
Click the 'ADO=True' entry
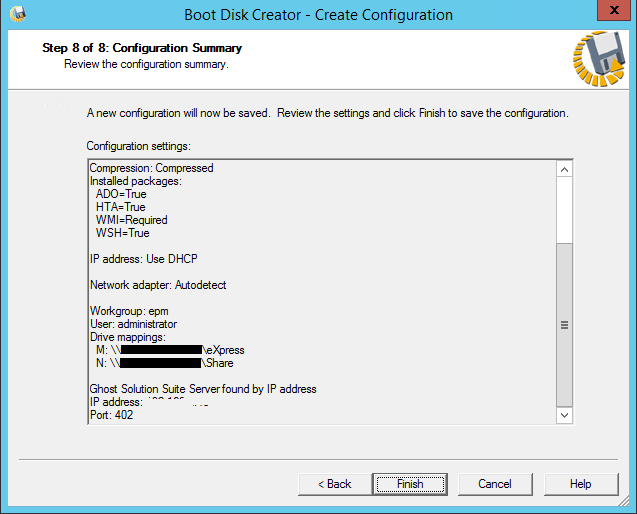point(121,194)
